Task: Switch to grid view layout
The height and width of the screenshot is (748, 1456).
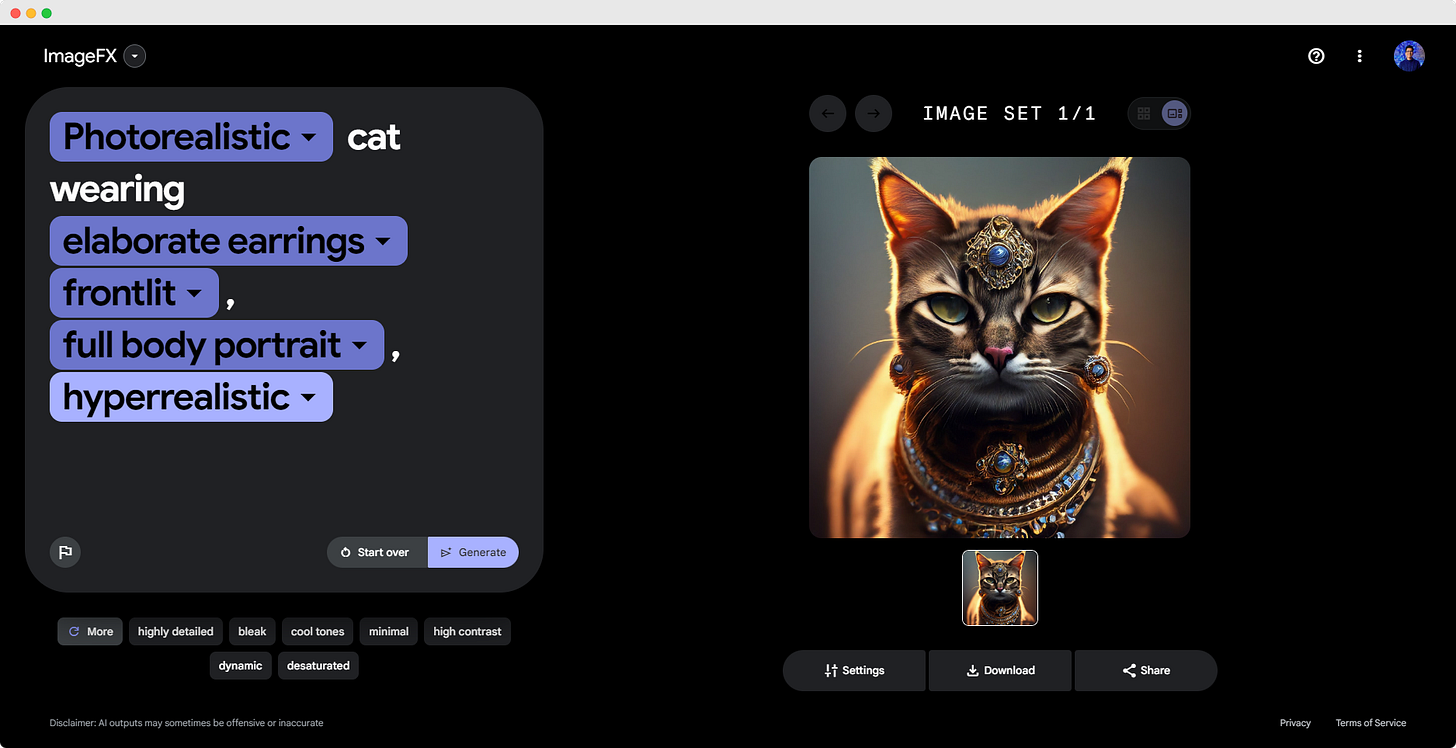Action: click(1144, 113)
